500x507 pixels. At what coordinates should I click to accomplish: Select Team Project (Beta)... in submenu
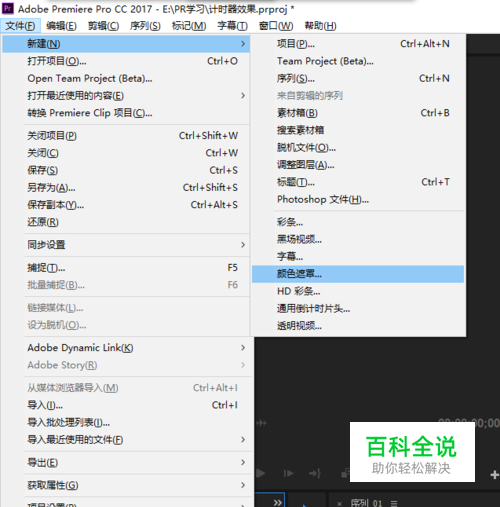pos(358,61)
